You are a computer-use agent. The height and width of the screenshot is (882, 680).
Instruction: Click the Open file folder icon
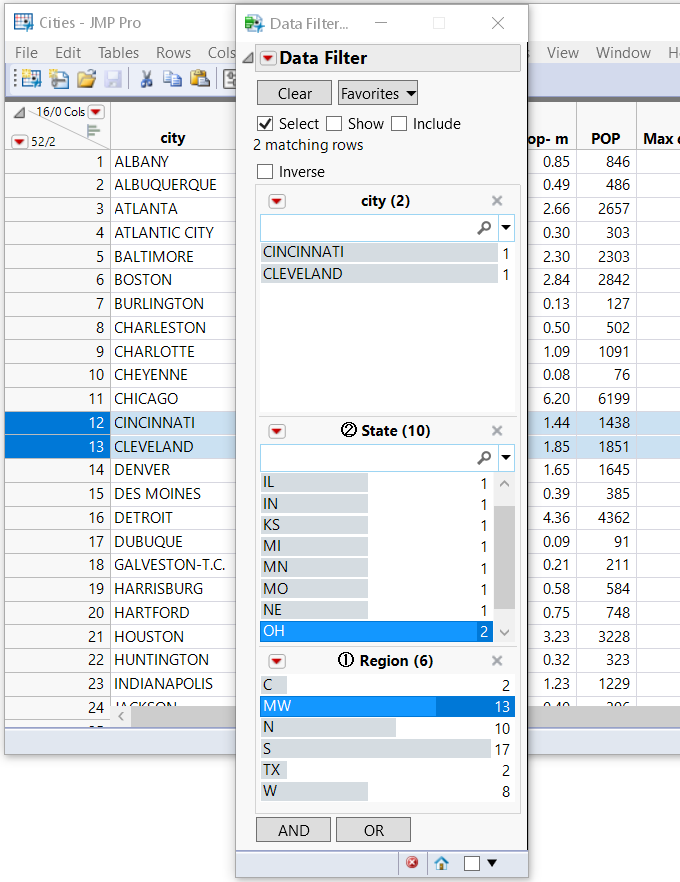(x=86, y=79)
